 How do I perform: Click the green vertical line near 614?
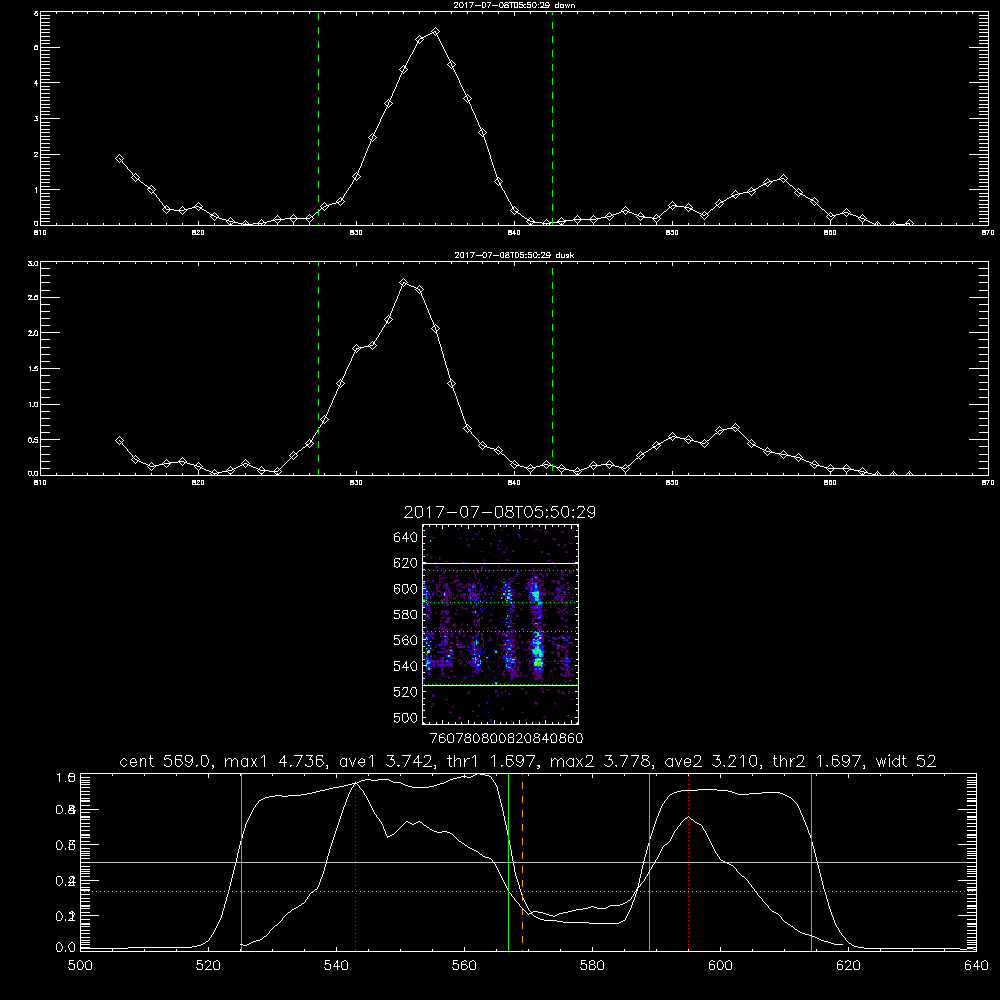point(811,862)
